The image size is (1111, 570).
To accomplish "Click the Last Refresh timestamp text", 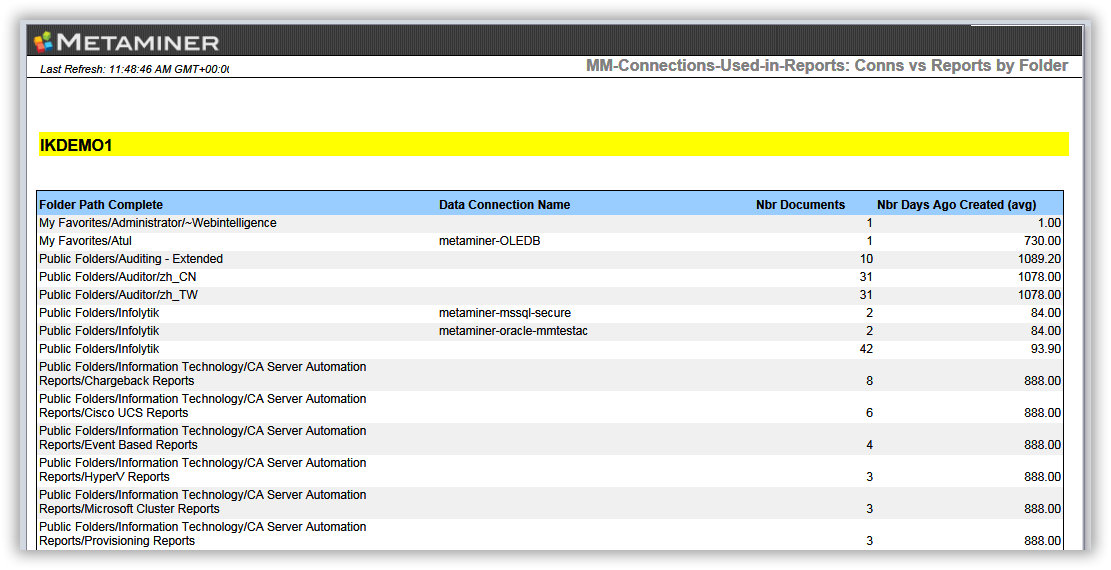I will pos(135,69).
